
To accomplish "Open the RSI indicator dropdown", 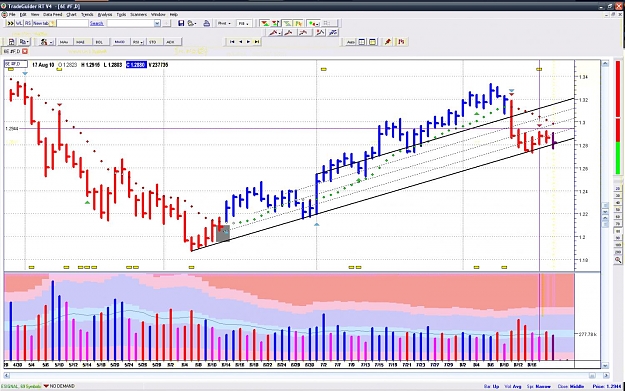I will pos(138,42).
